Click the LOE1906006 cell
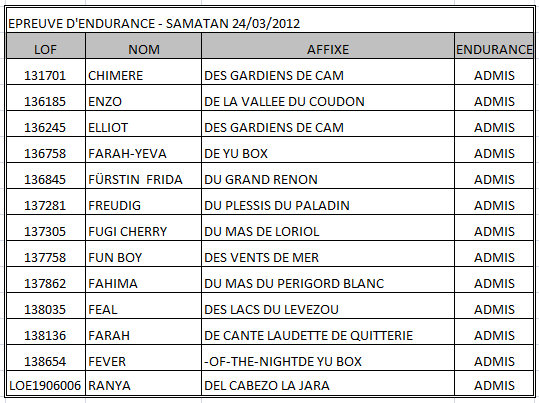This screenshot has width=539, height=403. 46,383
